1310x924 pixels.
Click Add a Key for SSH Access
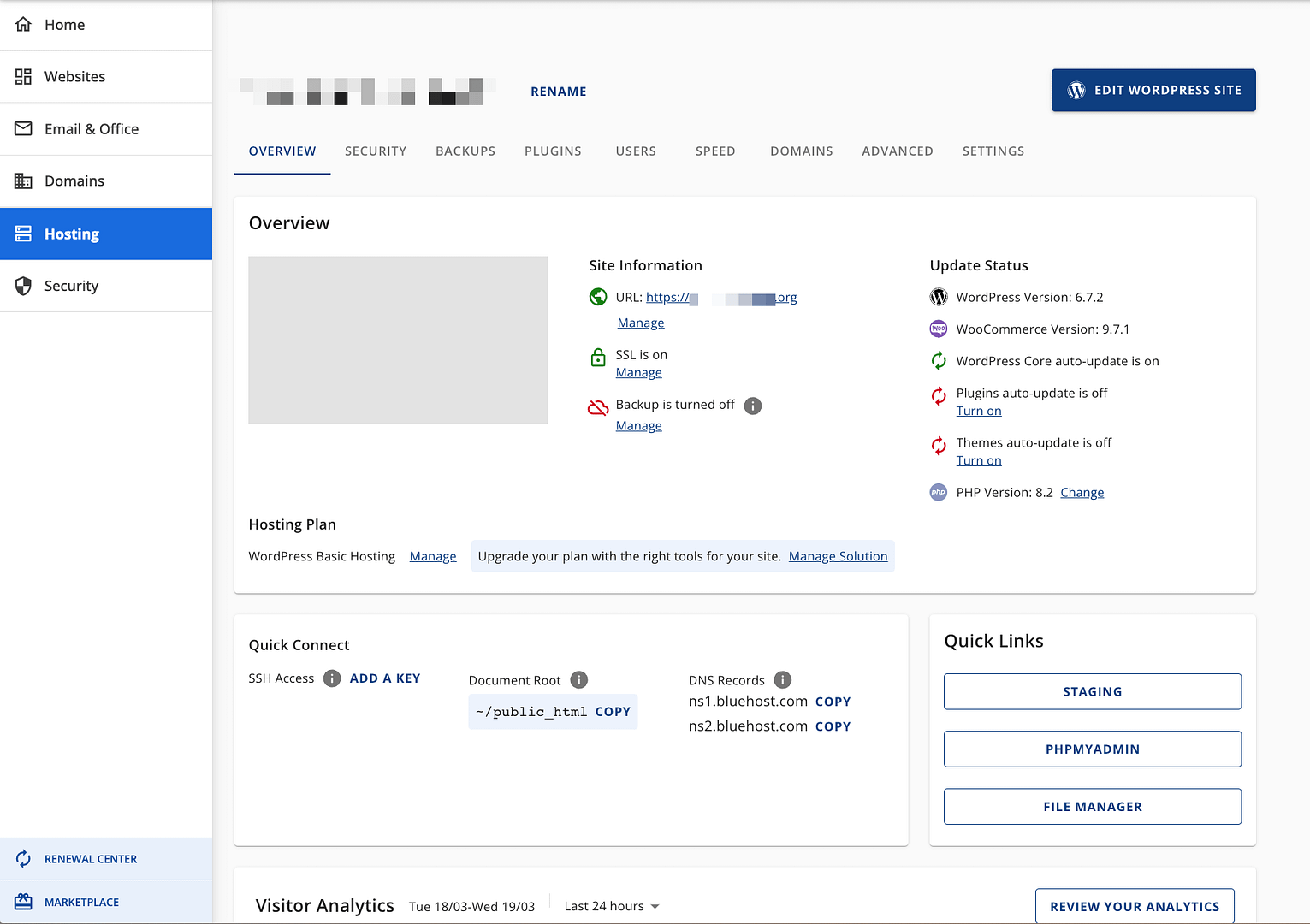tap(385, 678)
